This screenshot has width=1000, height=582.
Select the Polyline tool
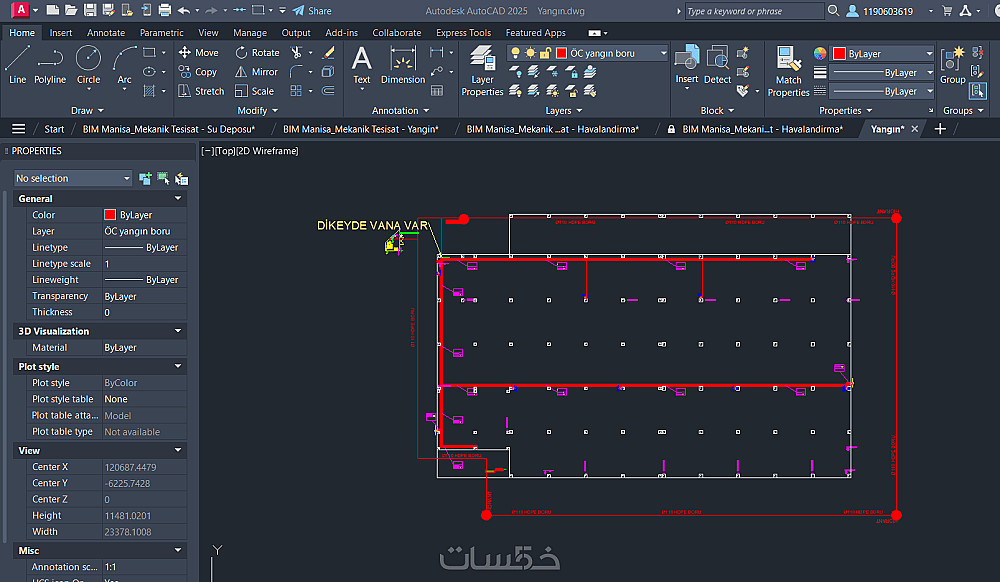[50, 64]
